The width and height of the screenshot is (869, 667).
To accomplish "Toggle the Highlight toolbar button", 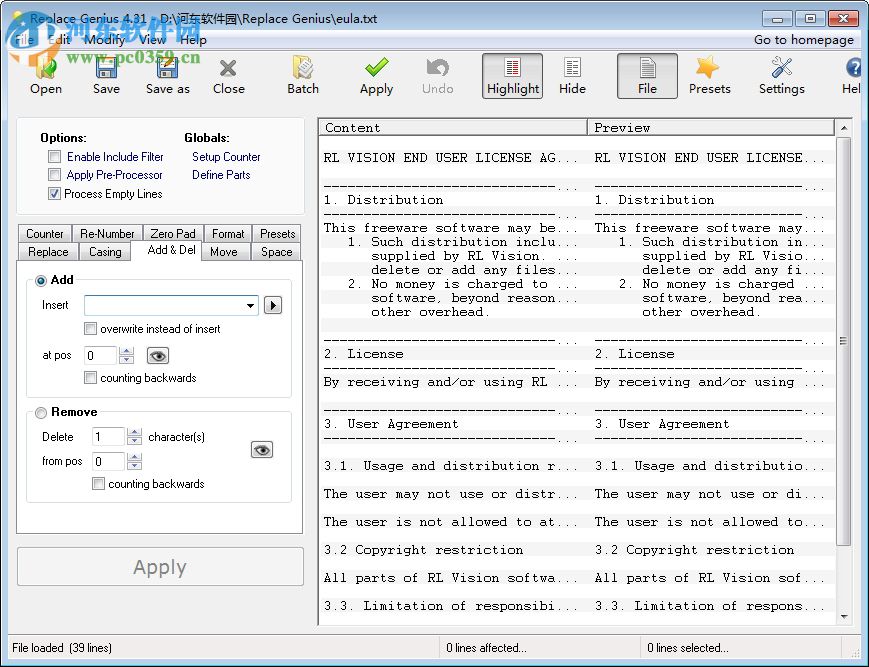I will [x=512, y=76].
